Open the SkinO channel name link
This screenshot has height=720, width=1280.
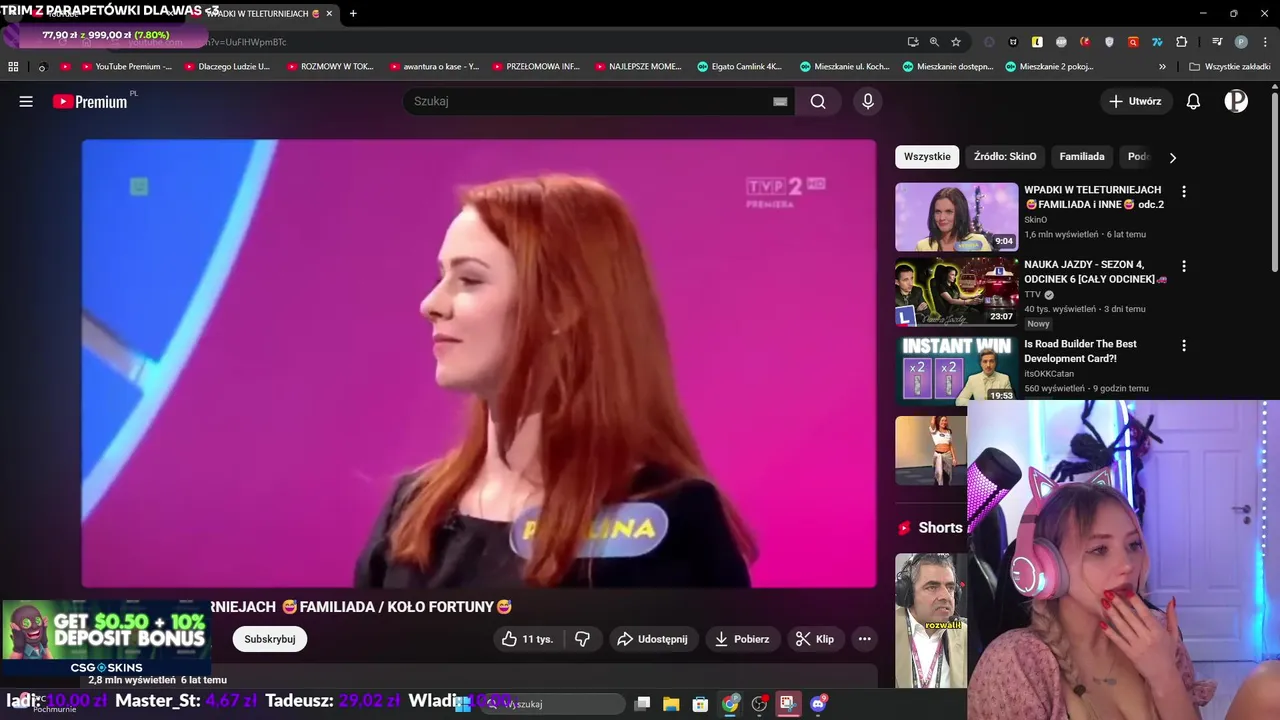pos(1035,220)
